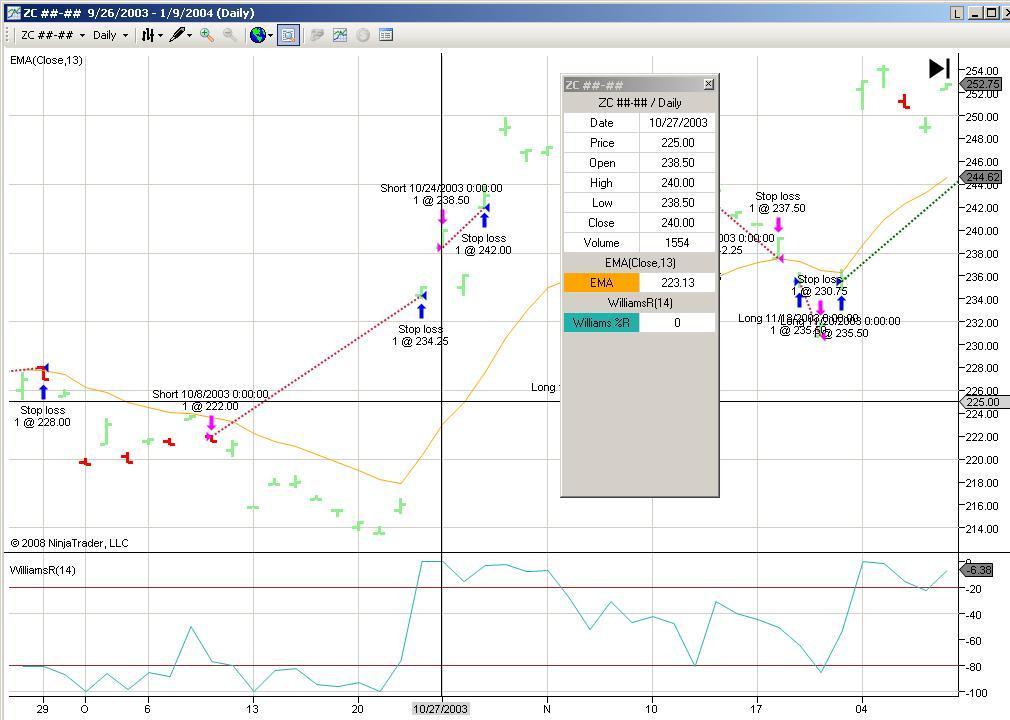Viewport: 1010px width, 720px height.
Task: Click the EMA(Close,13) label on the chart
Action: coord(46,61)
